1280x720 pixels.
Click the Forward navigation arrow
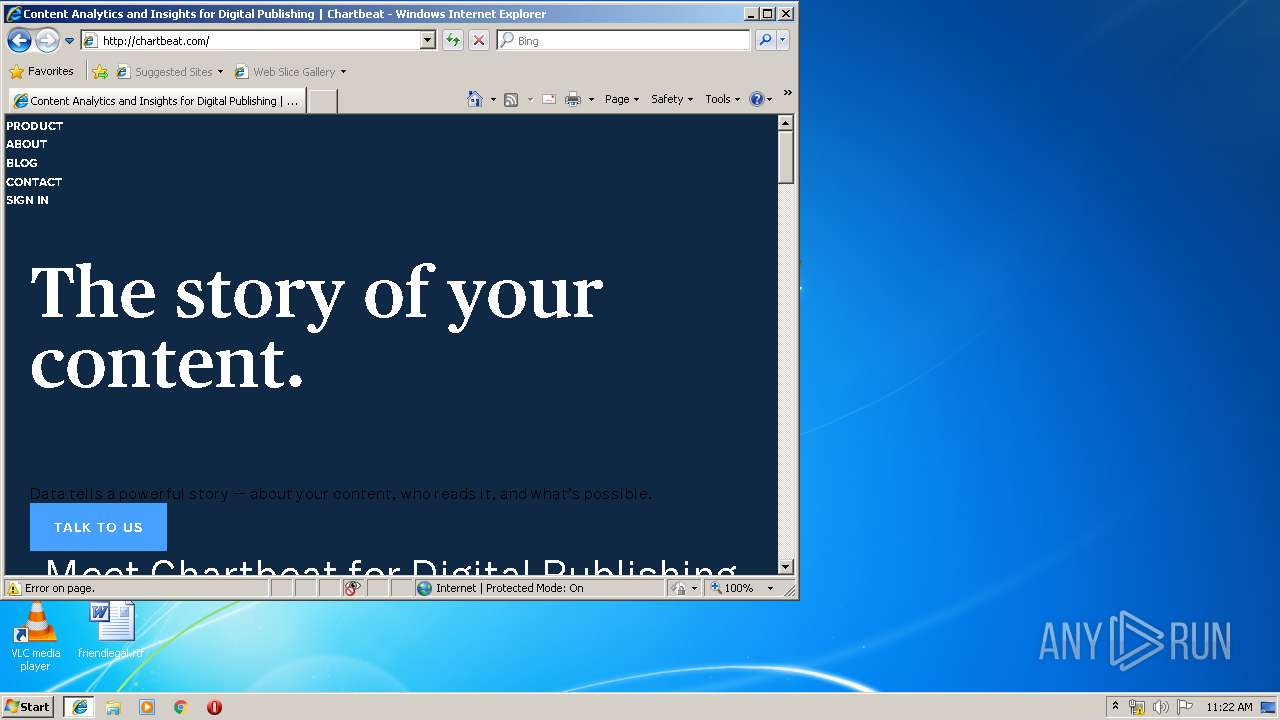(47, 40)
